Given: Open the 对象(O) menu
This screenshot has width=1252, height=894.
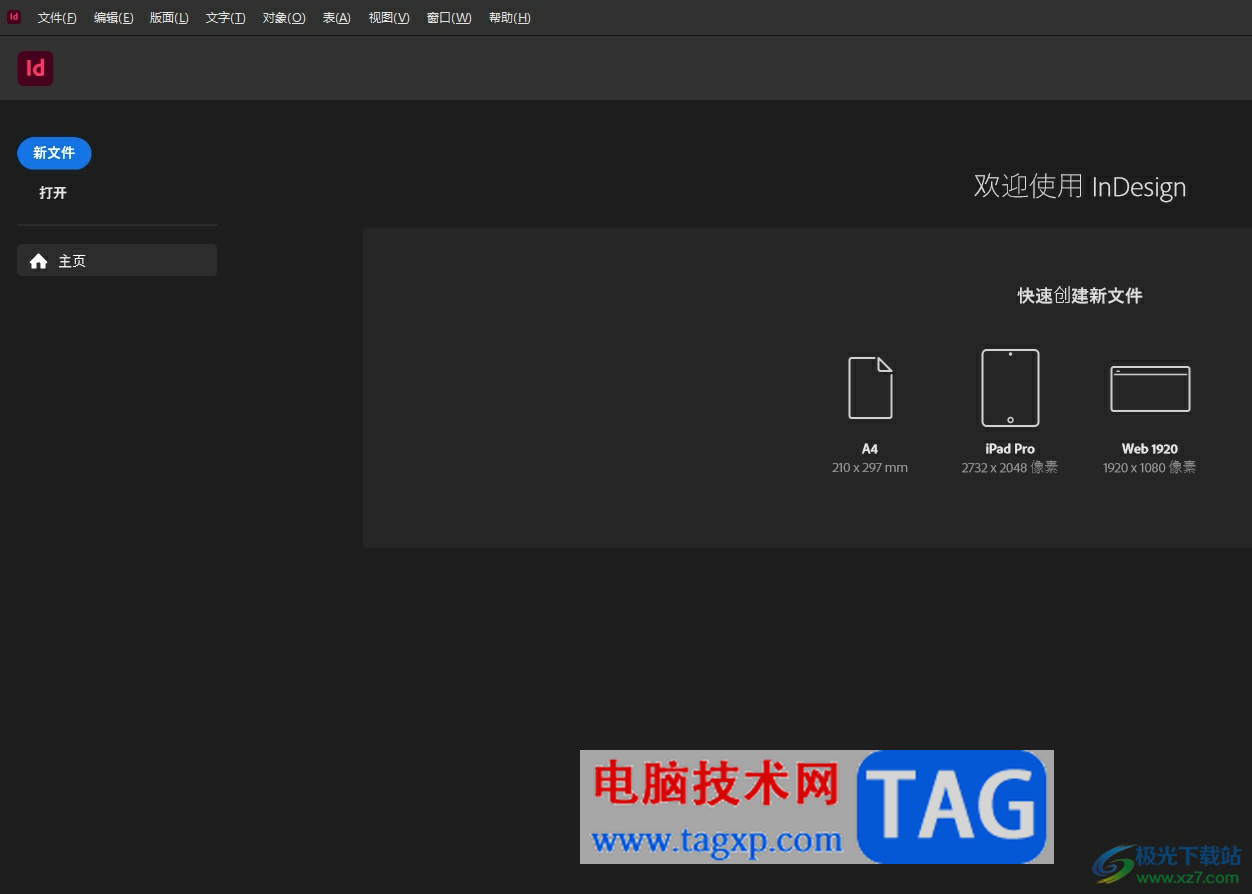Looking at the screenshot, I should (x=284, y=18).
